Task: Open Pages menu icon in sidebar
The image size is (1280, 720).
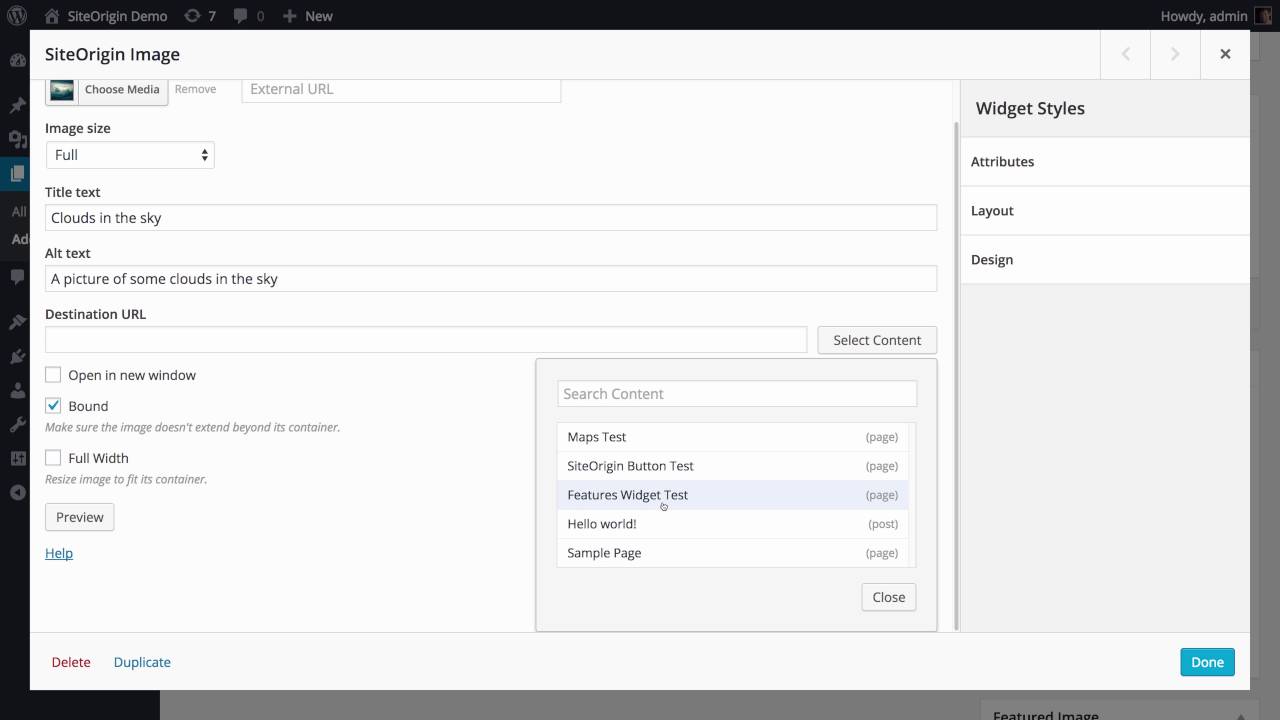Action: (x=17, y=173)
